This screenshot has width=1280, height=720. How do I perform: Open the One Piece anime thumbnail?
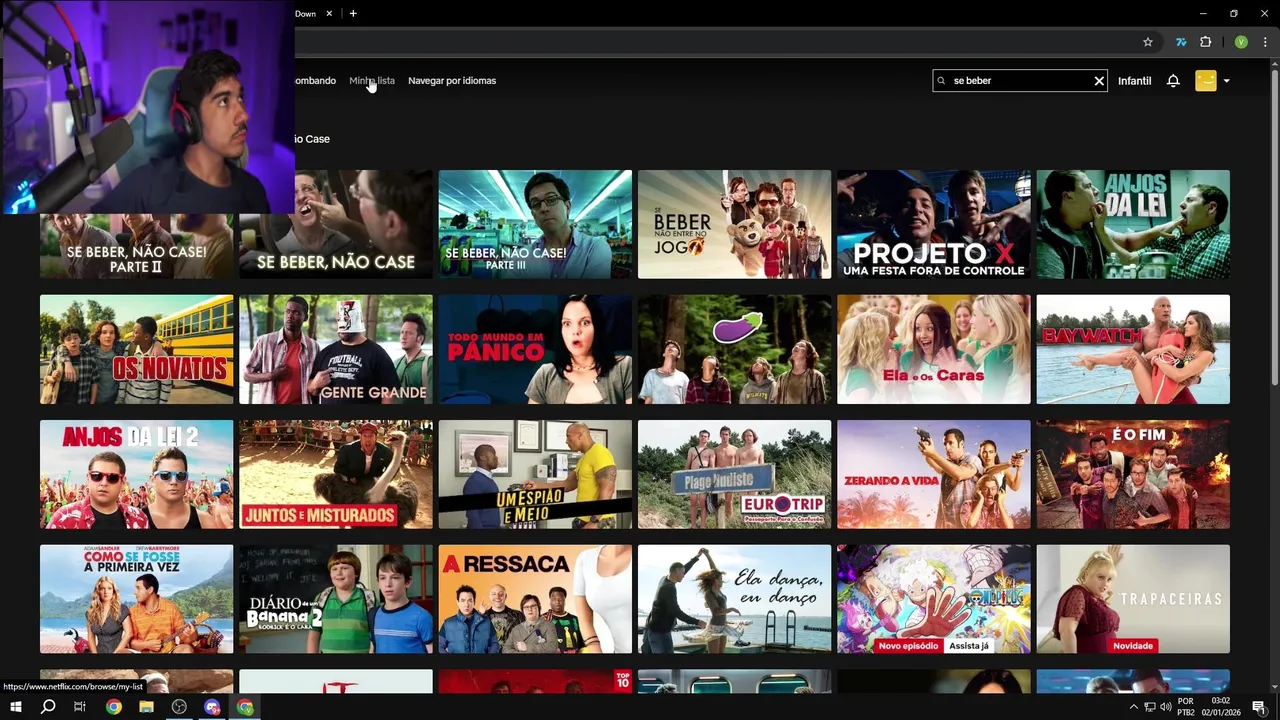tap(934, 599)
